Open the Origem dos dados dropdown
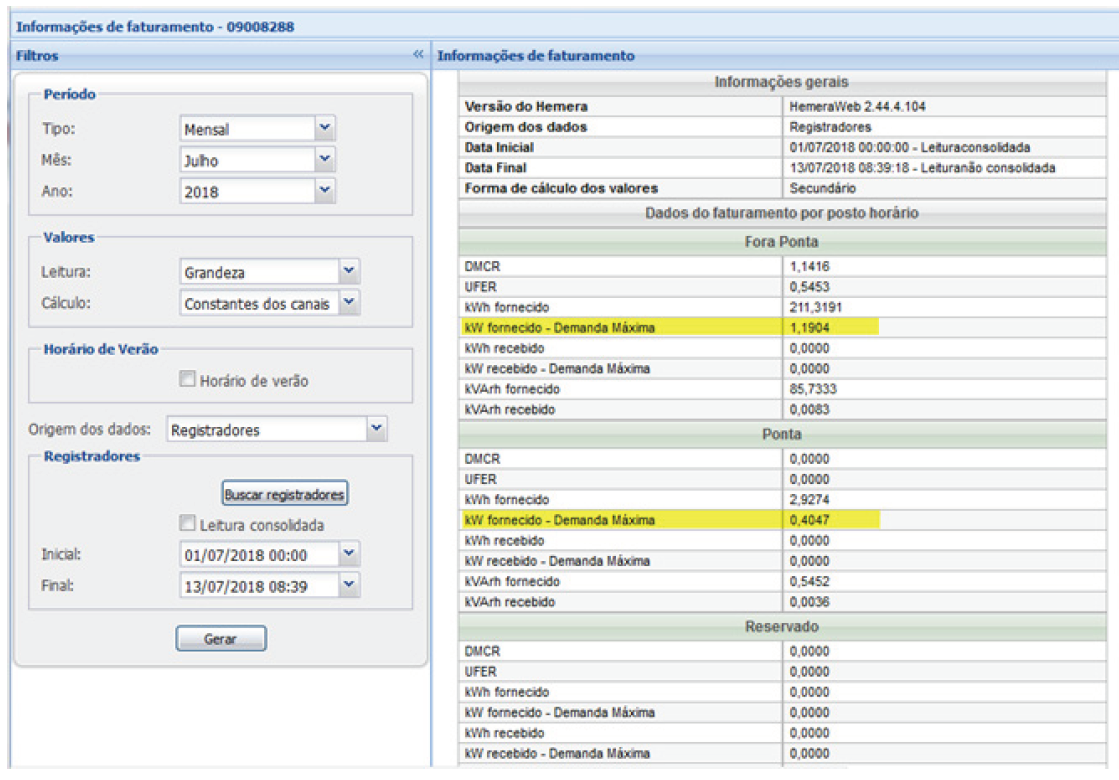This screenshot has height=780, width=1119. click(x=375, y=429)
